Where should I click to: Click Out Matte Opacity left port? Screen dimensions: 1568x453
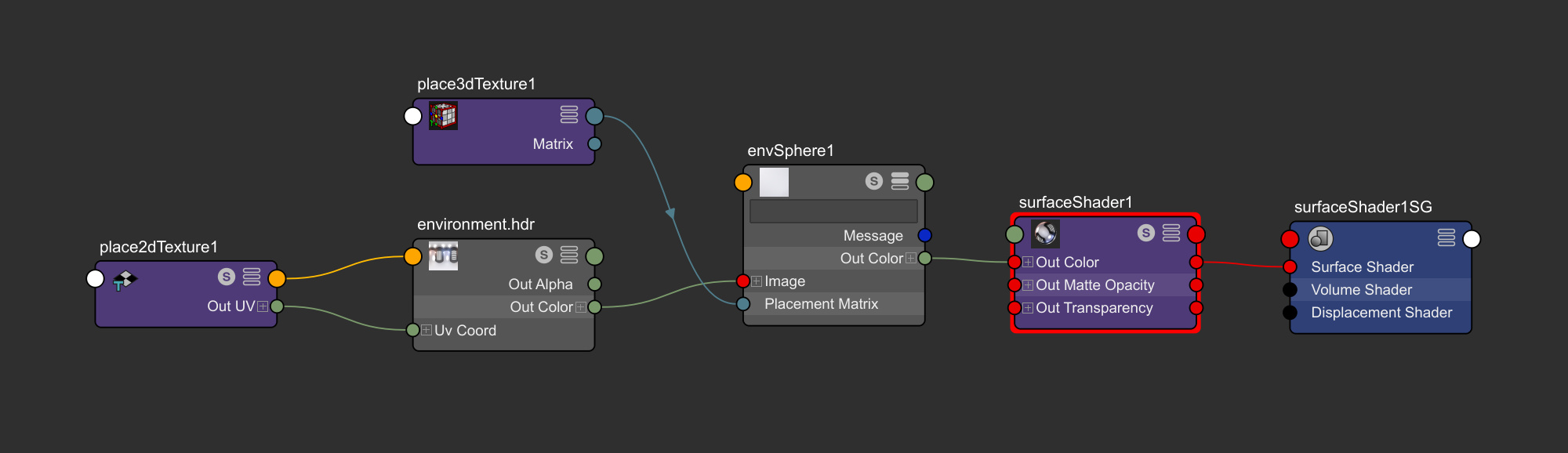pos(1015,285)
